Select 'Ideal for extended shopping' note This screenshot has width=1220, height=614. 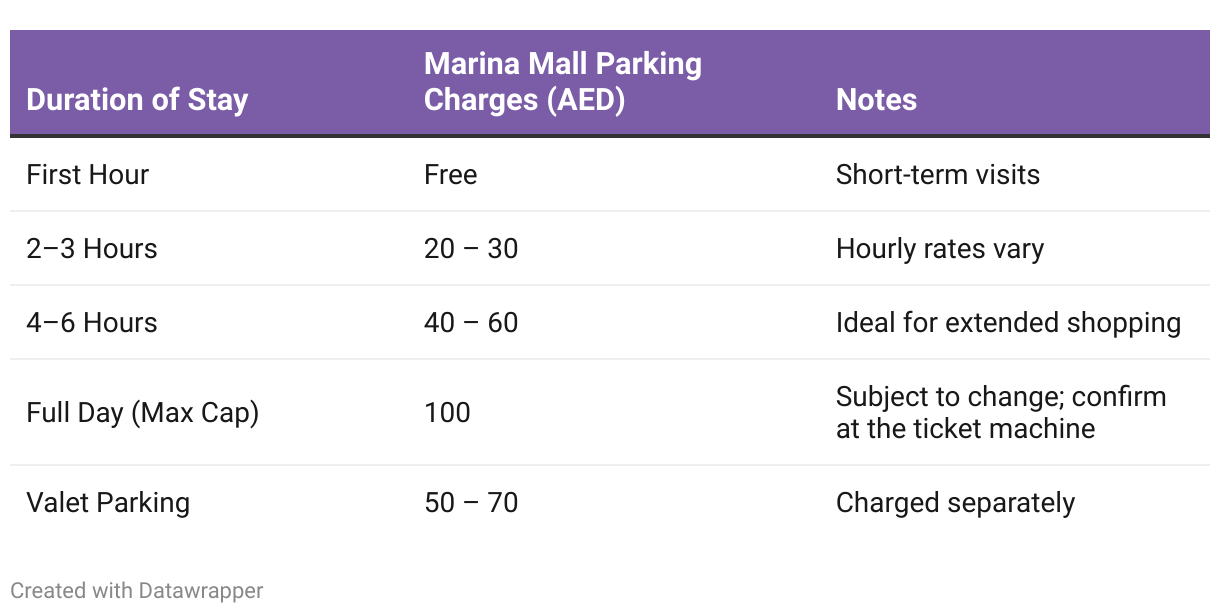pos(1008,322)
